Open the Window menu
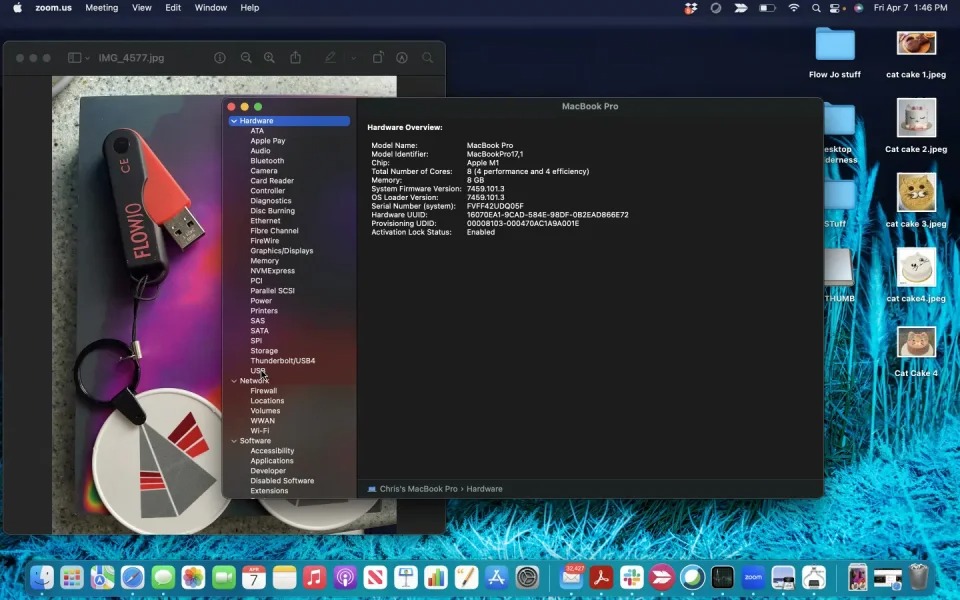960x600 pixels. [x=210, y=8]
